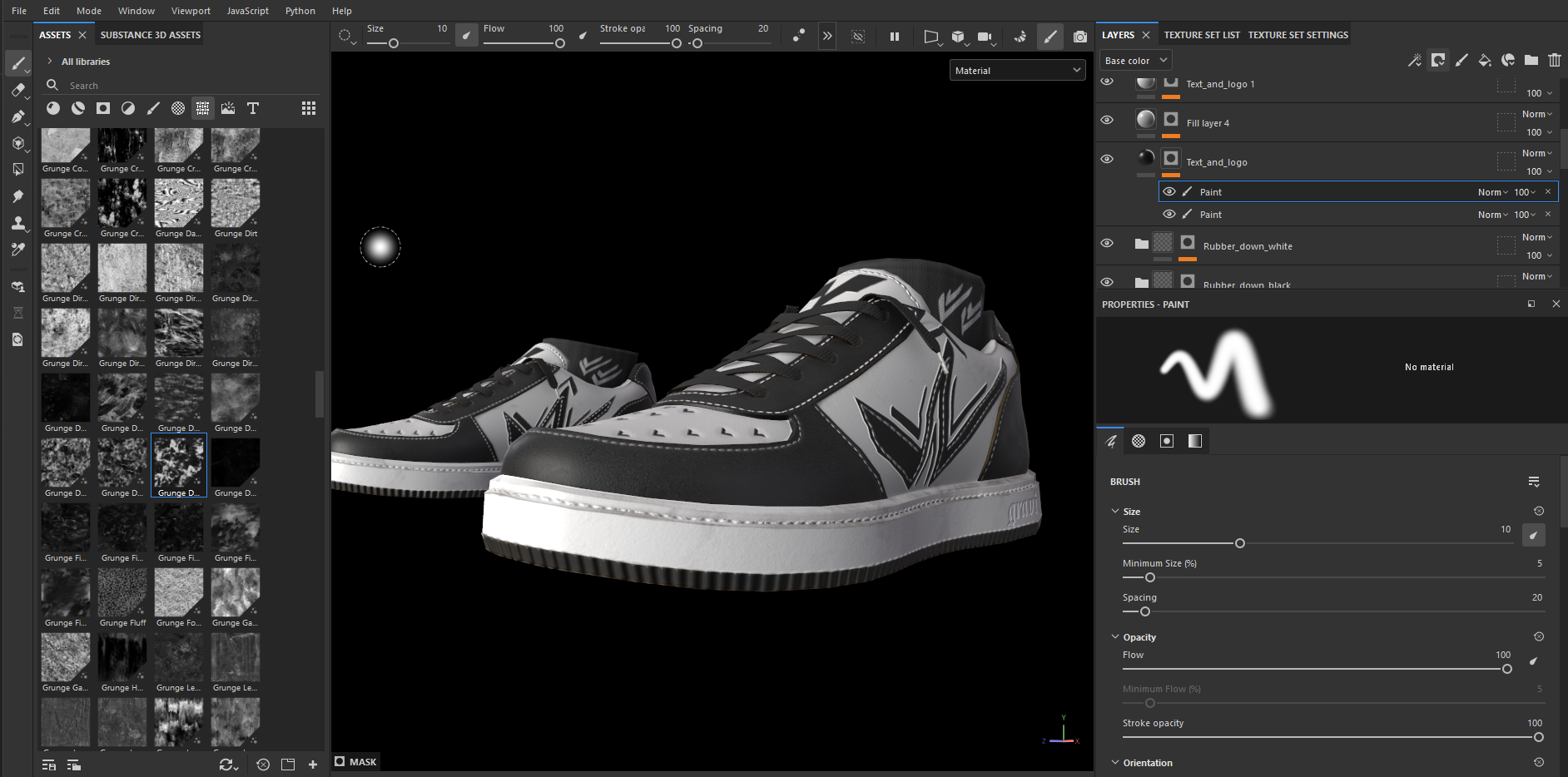Toggle visibility of Rubber_down_white folder

tap(1107, 243)
